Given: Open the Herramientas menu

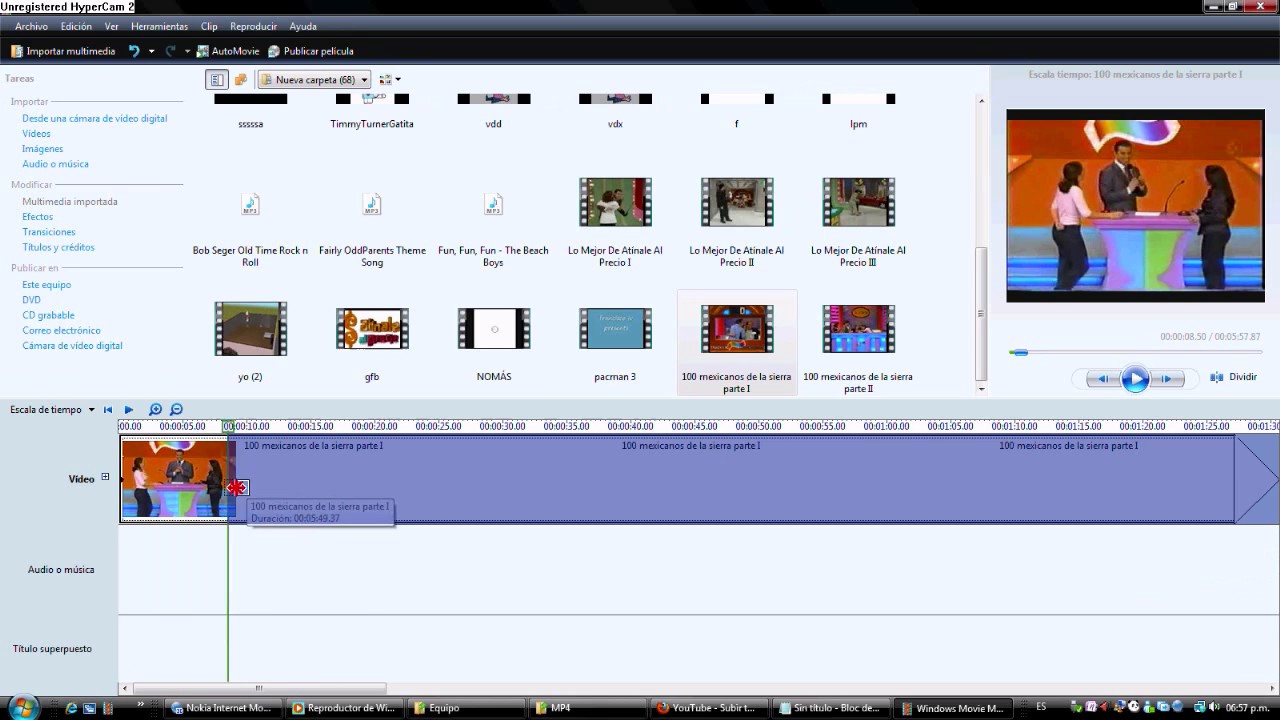Looking at the screenshot, I should tap(159, 26).
